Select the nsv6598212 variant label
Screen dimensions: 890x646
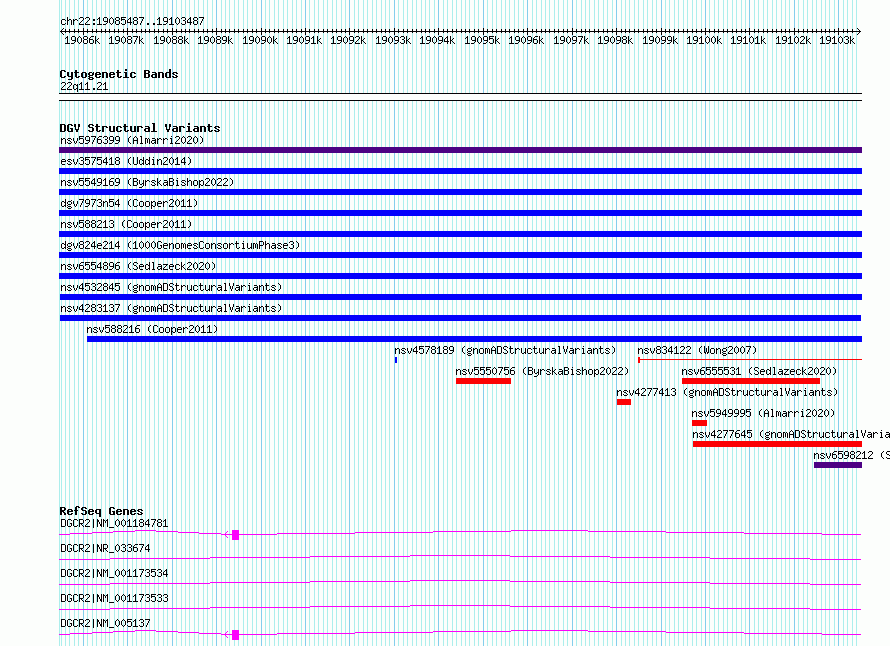click(x=851, y=455)
